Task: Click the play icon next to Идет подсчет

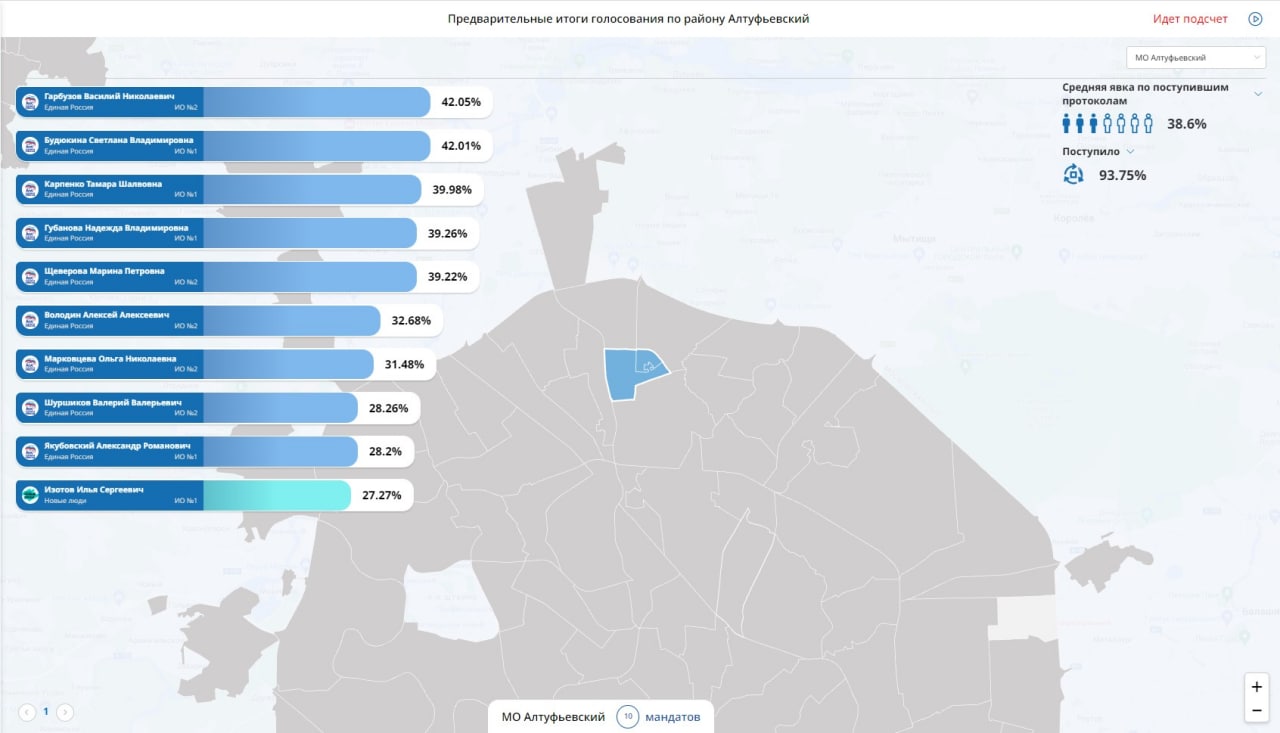Action: click(x=1255, y=19)
